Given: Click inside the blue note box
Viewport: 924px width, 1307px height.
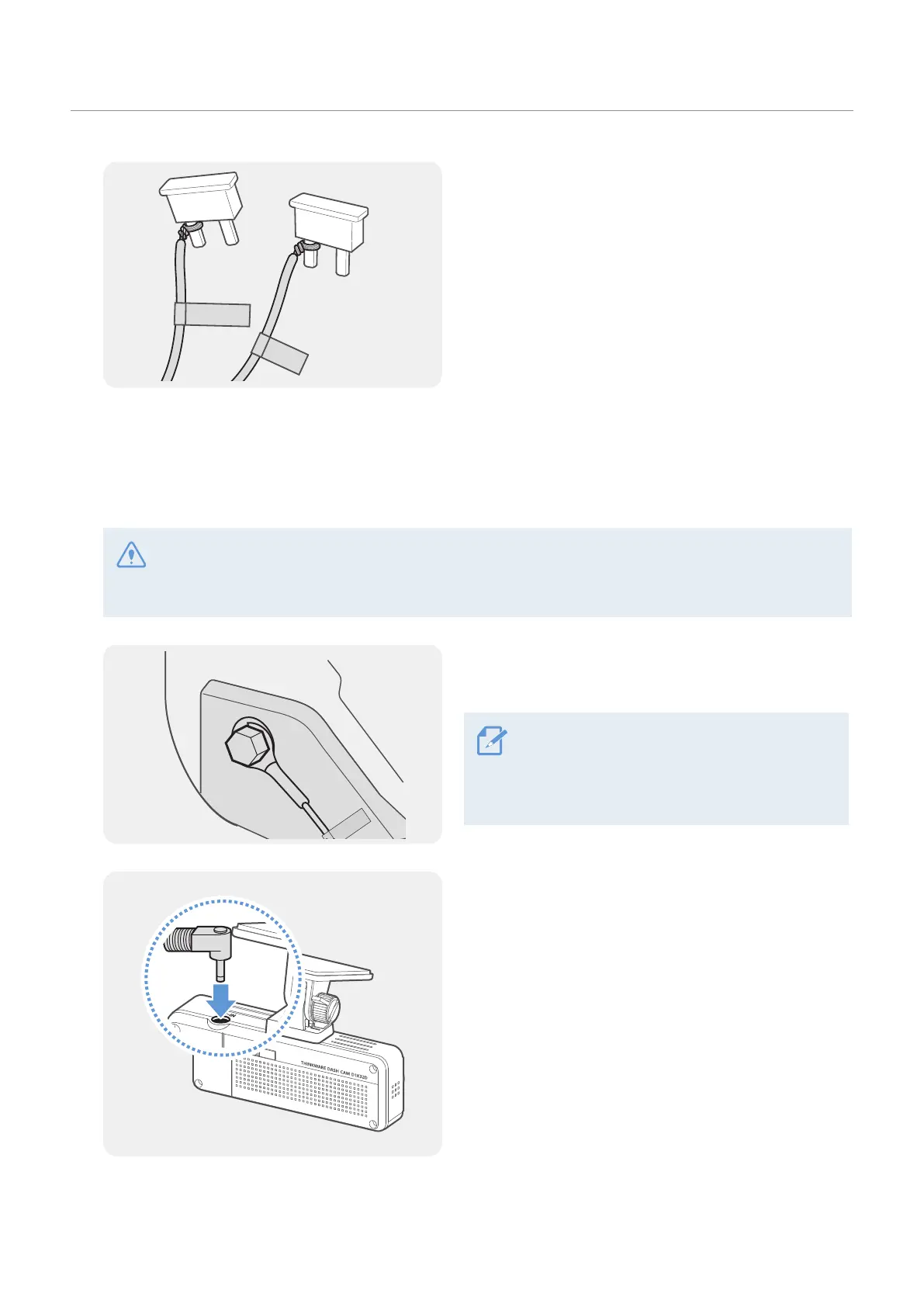Looking at the screenshot, I should pyautogui.click(x=656, y=768).
